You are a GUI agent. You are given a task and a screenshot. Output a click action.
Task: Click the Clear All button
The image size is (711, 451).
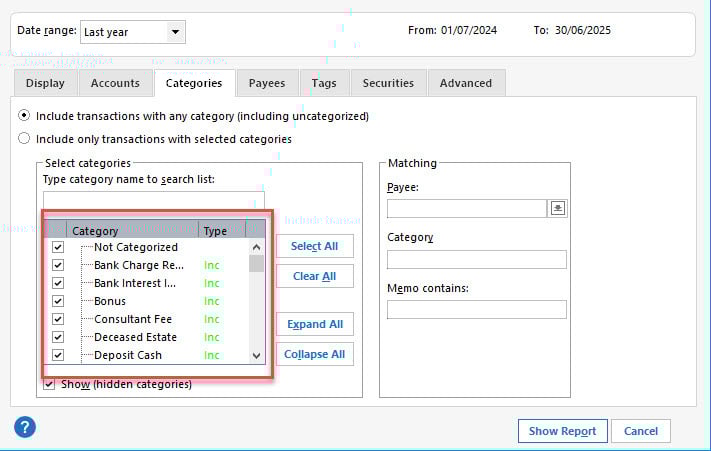[x=315, y=276]
